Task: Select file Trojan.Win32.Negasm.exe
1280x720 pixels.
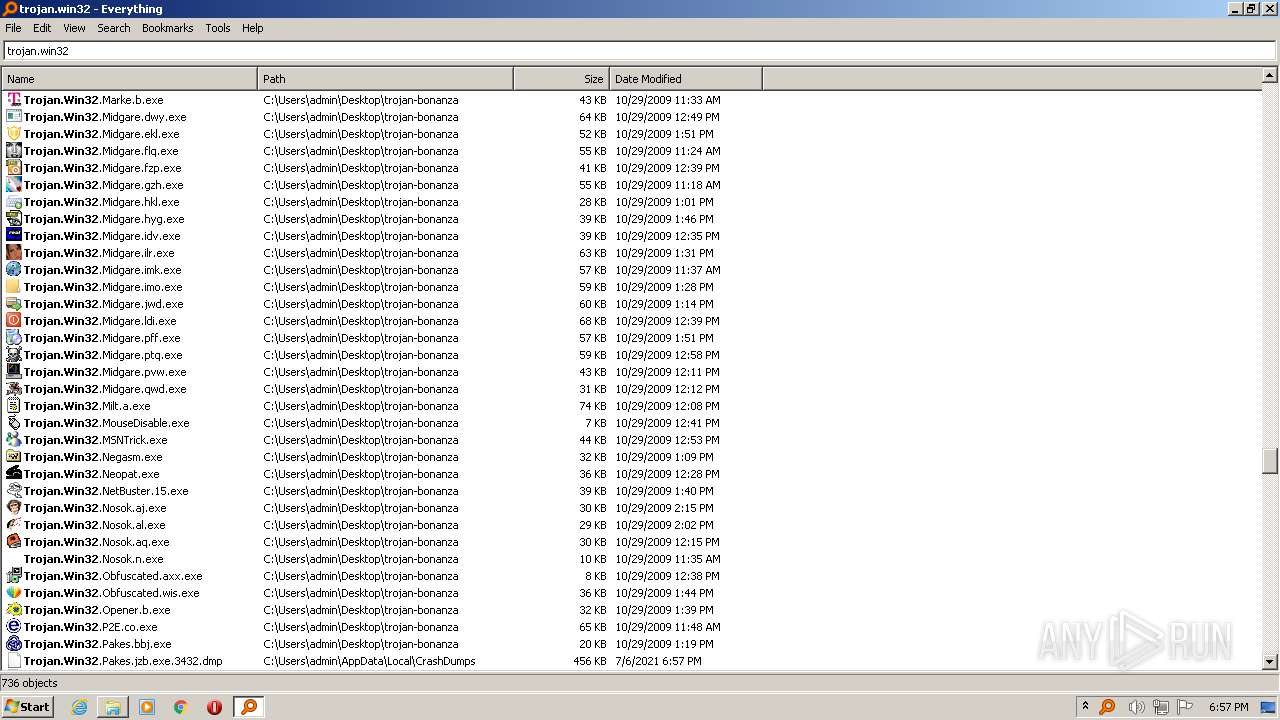Action: (93, 457)
